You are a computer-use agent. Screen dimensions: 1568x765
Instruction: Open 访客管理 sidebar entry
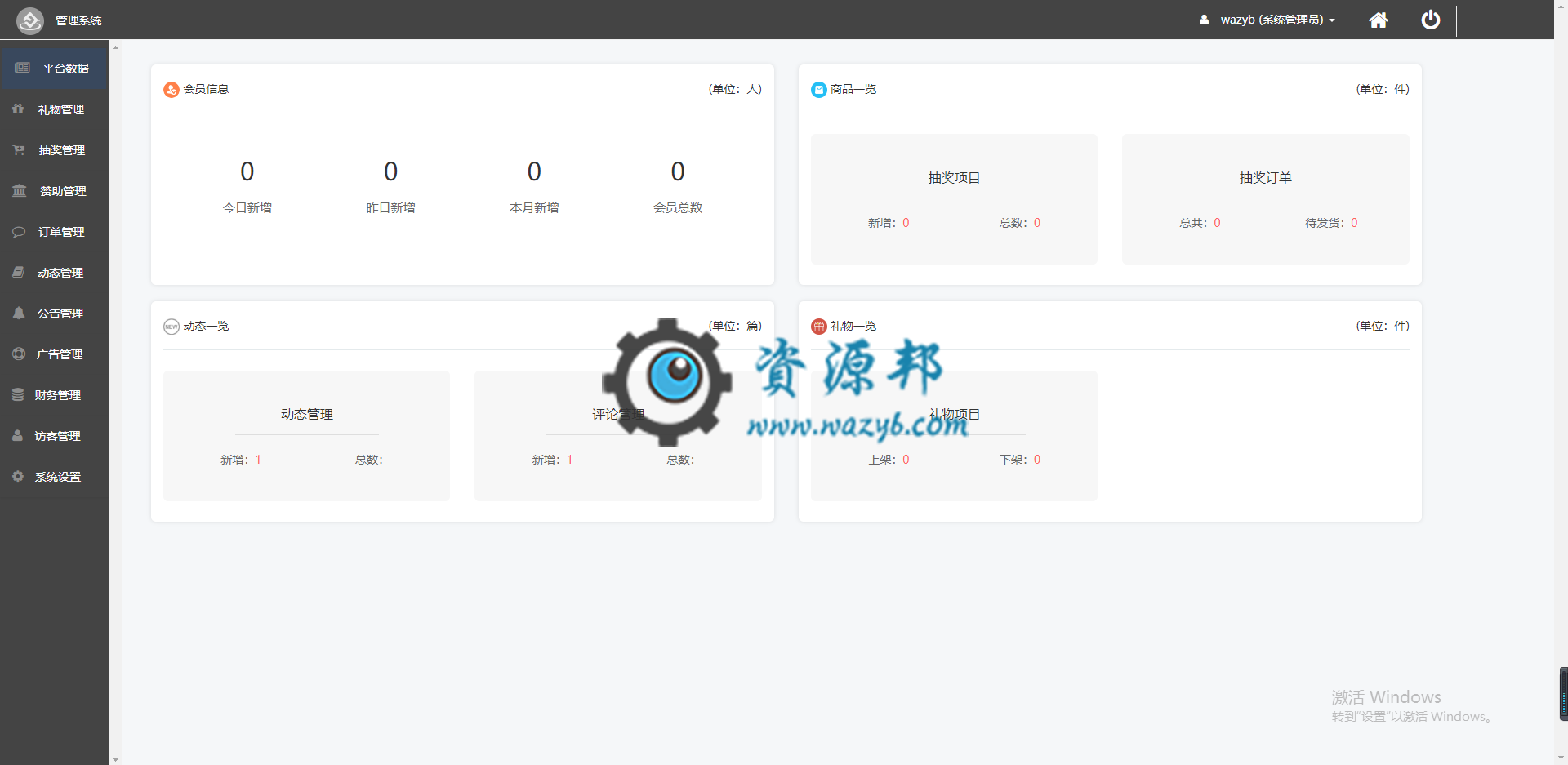(54, 436)
